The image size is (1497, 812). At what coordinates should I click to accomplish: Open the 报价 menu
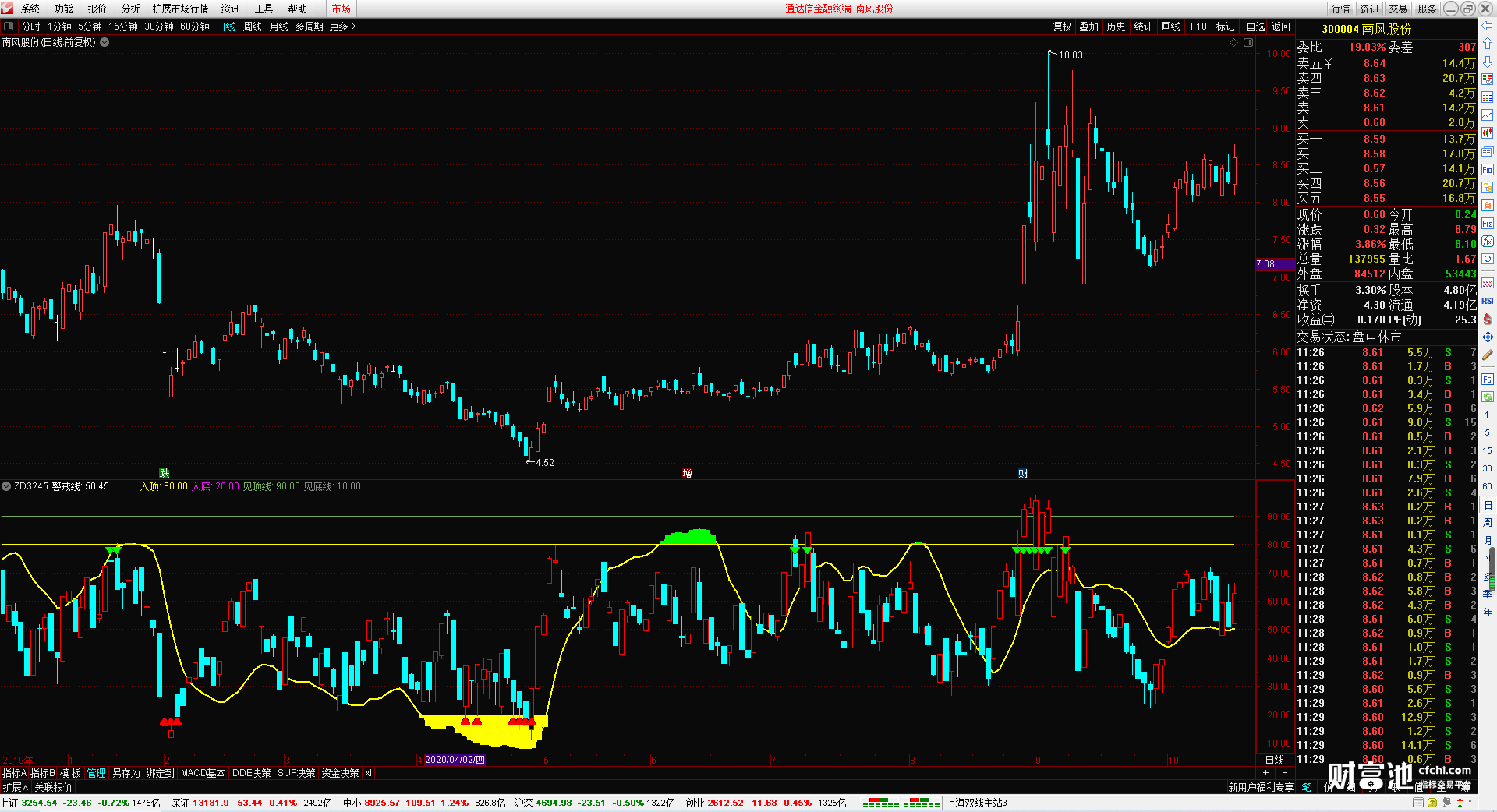pos(97,9)
